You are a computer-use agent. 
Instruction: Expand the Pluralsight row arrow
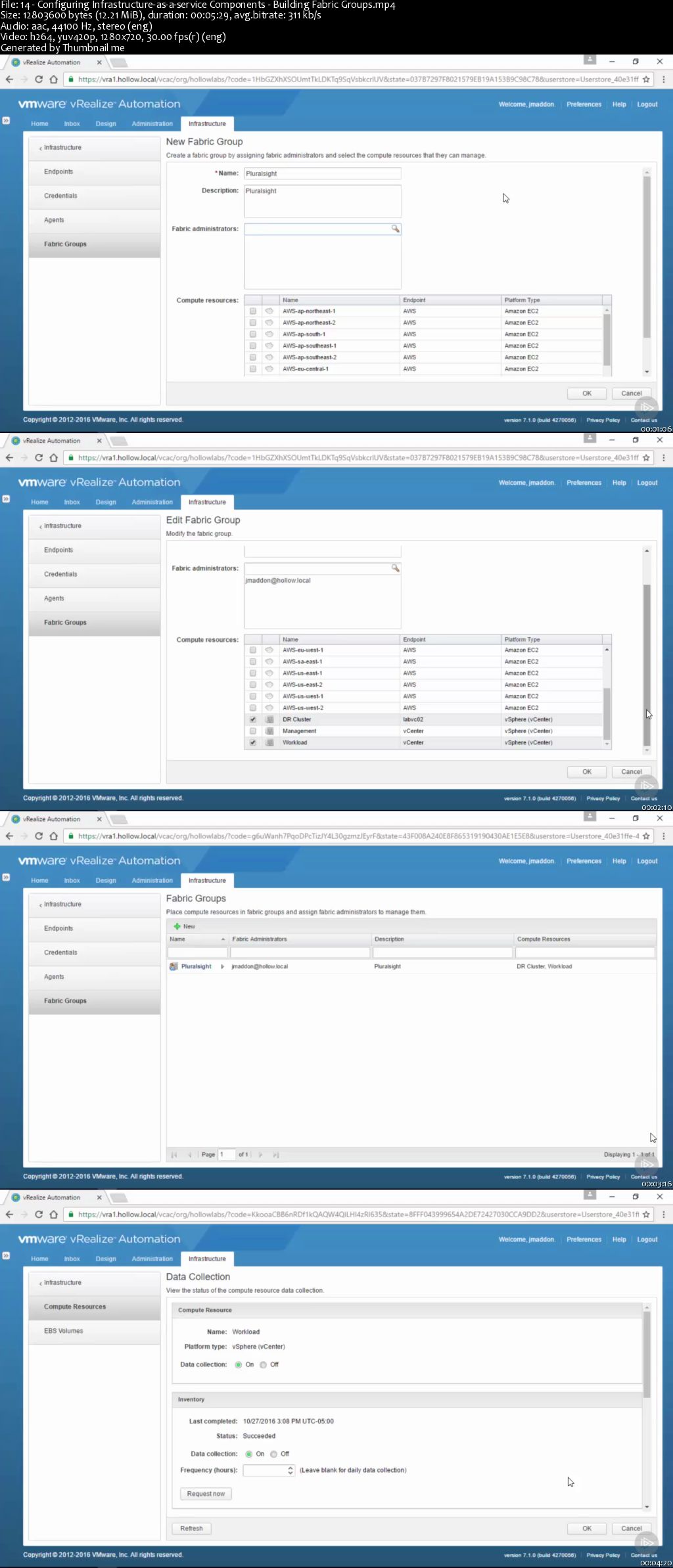pos(222,966)
